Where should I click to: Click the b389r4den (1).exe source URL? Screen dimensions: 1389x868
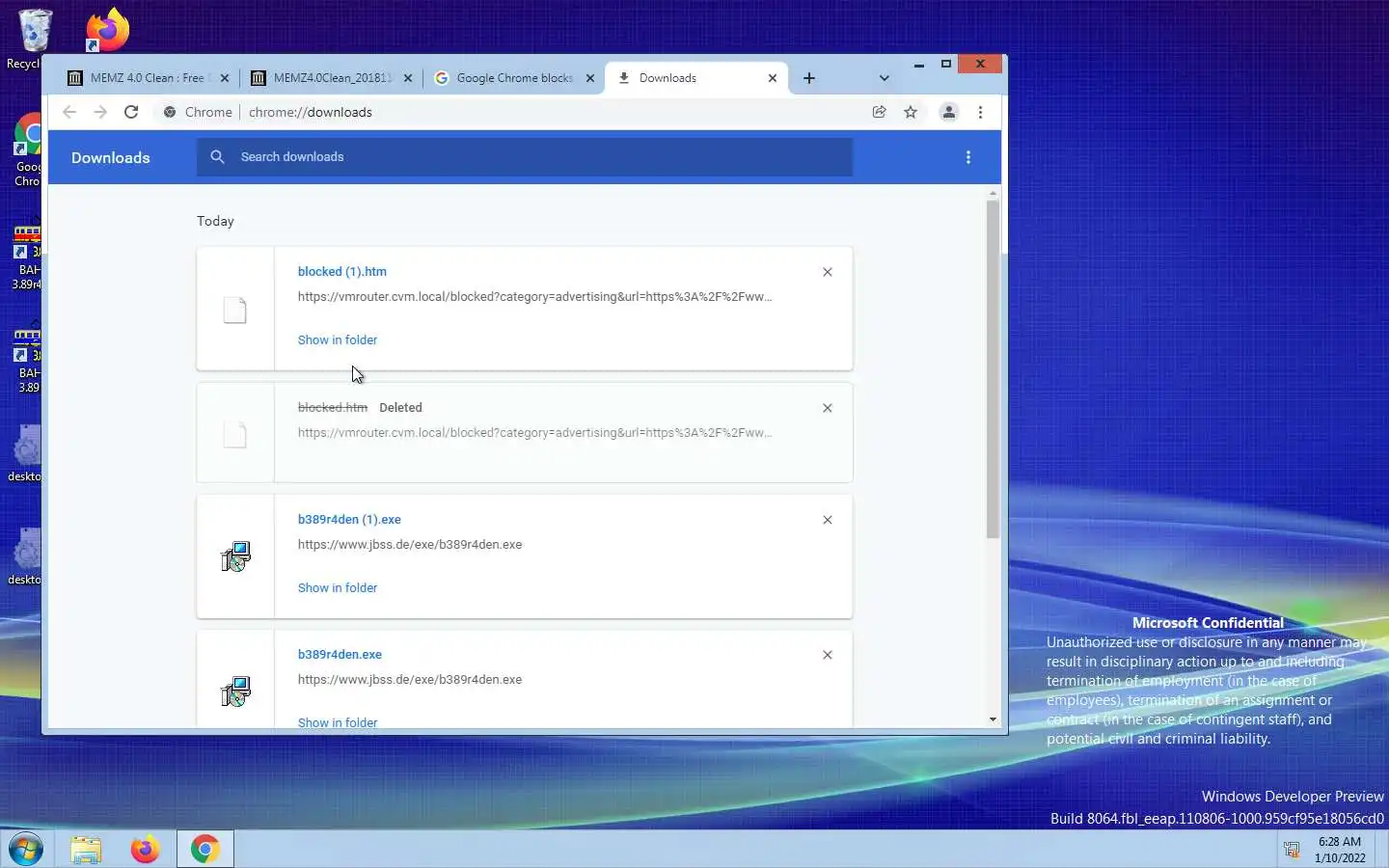click(410, 545)
